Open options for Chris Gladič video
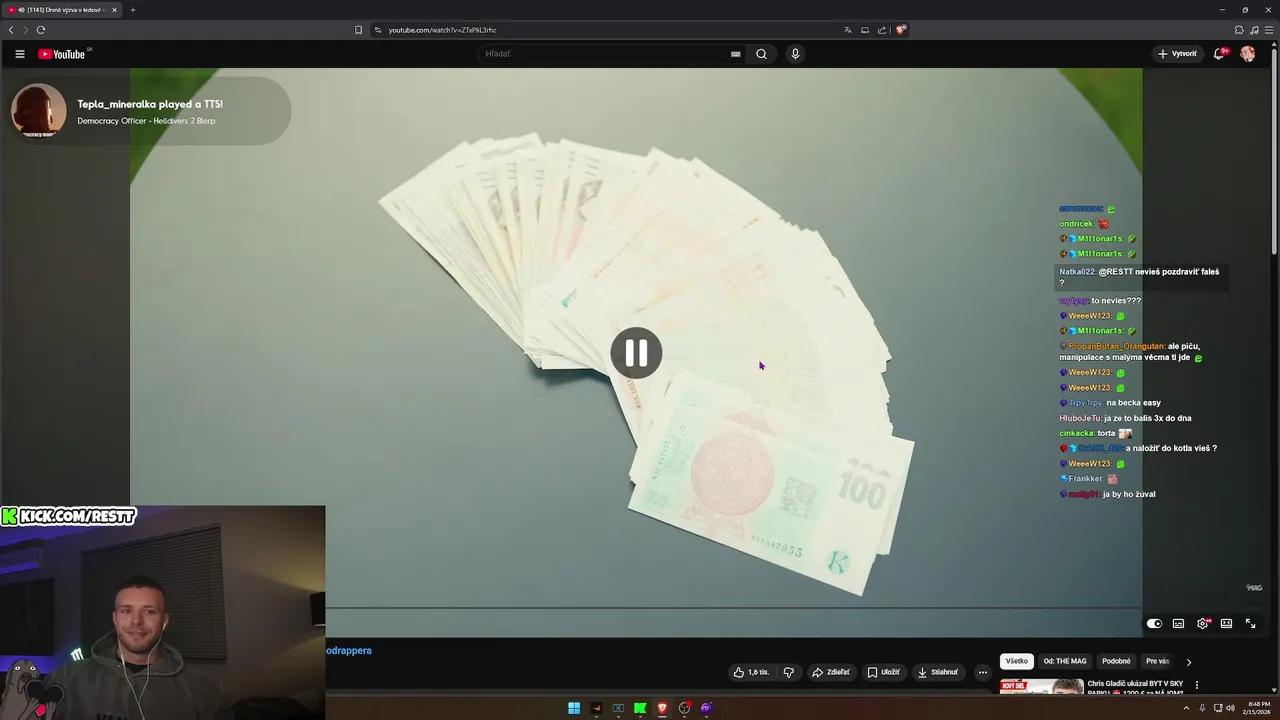This screenshot has width=1280, height=720. [1196, 686]
